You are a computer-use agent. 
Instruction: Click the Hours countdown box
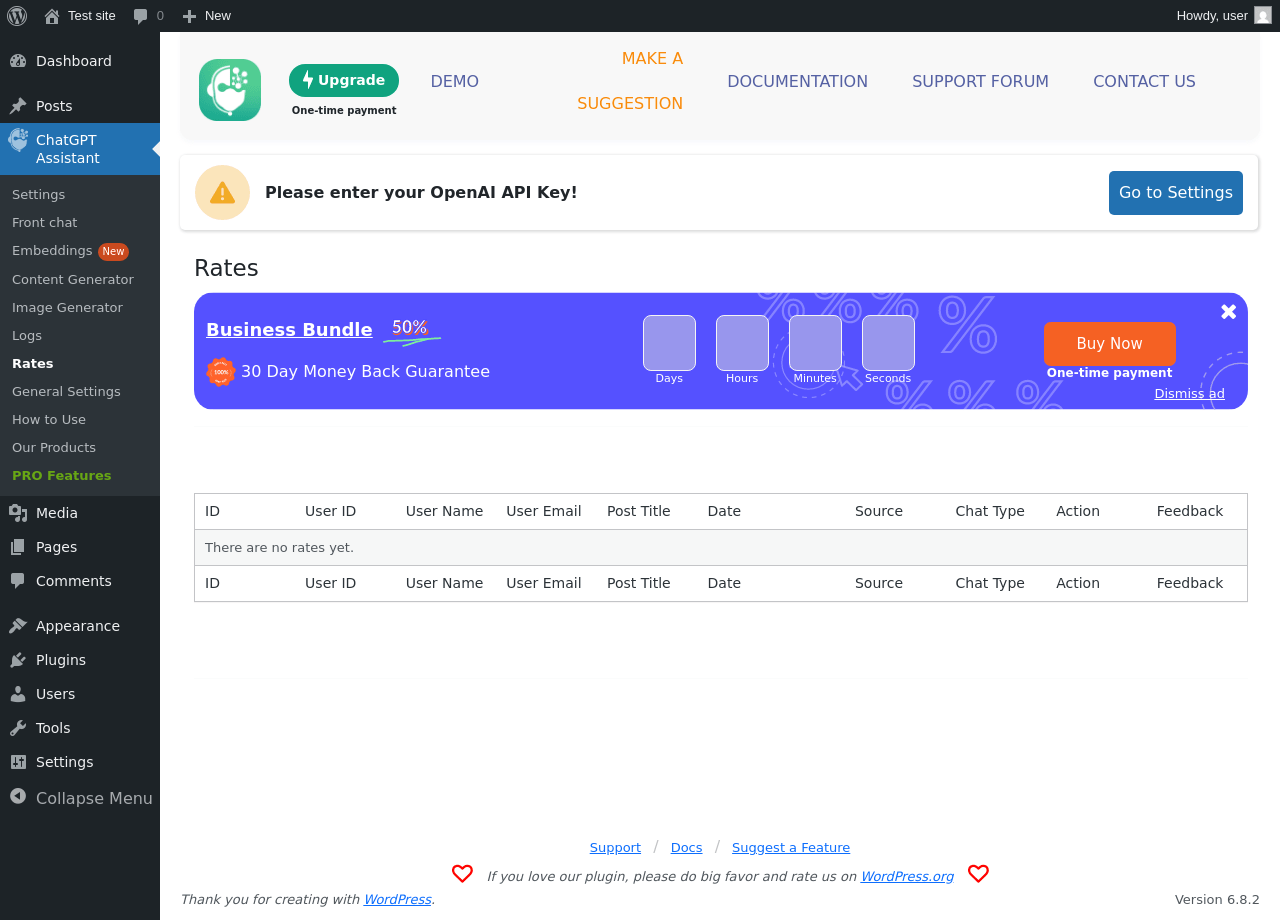pyautogui.click(x=742, y=343)
